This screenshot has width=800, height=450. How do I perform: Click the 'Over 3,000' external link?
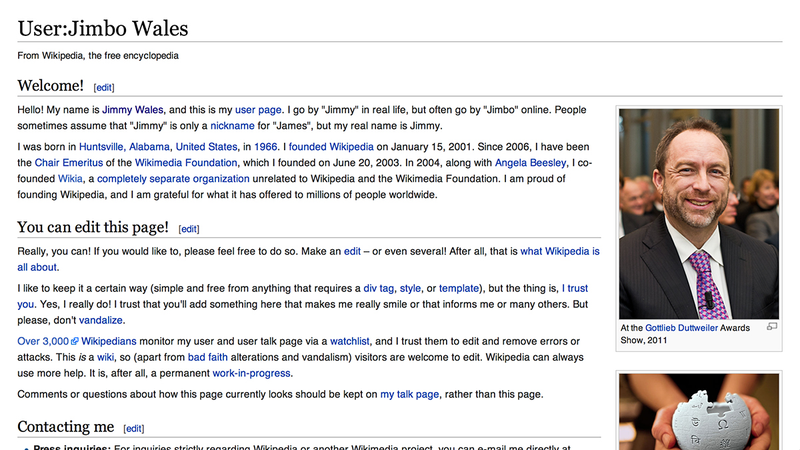[47, 341]
